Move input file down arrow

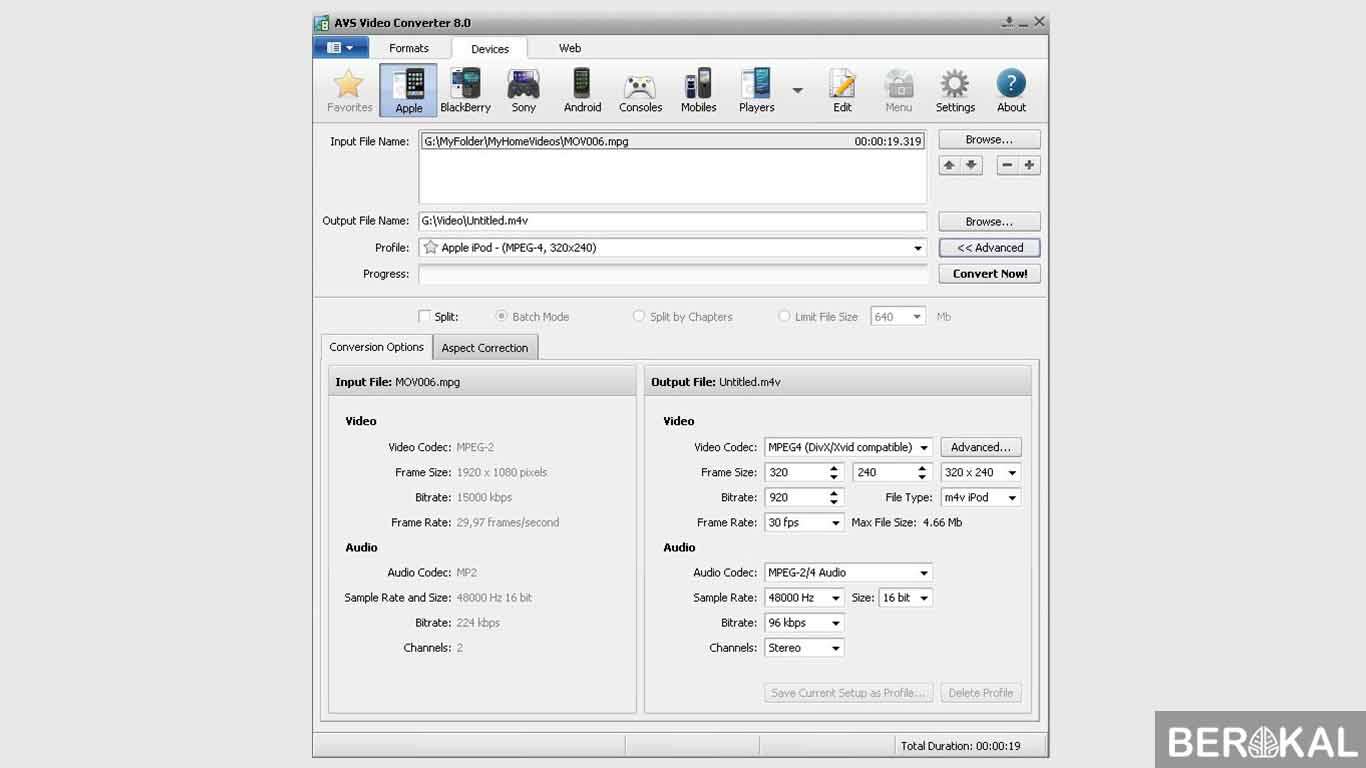click(x=971, y=166)
